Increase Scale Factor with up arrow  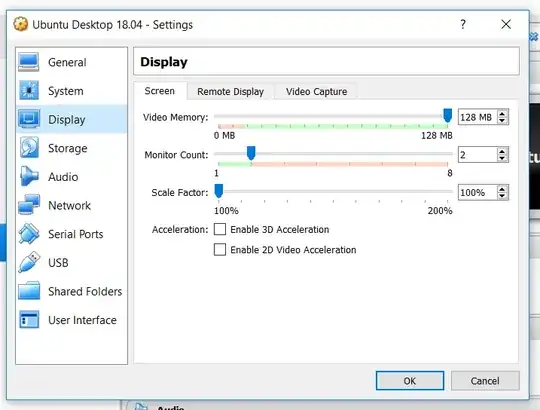click(502, 189)
